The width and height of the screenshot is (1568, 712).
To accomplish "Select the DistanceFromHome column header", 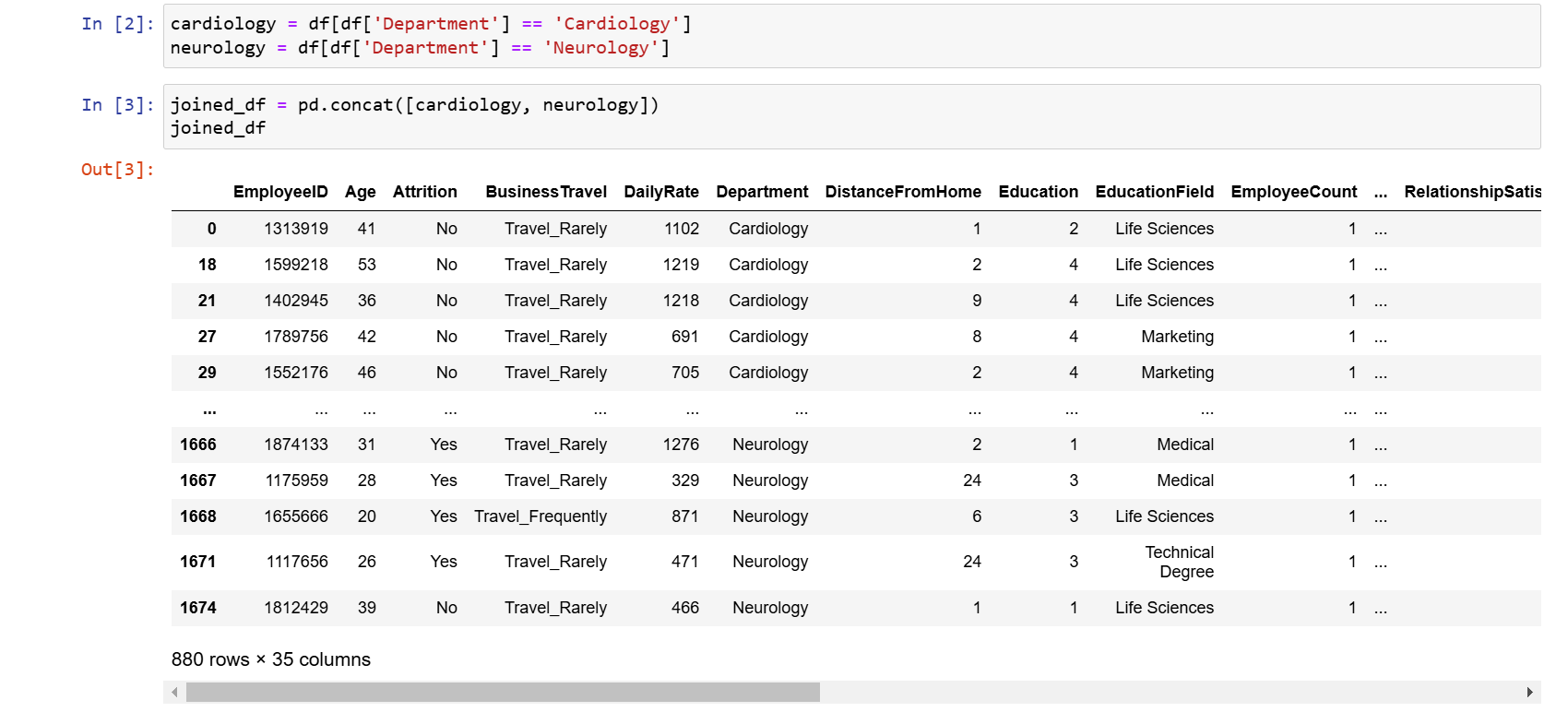I will pyautogui.click(x=903, y=192).
